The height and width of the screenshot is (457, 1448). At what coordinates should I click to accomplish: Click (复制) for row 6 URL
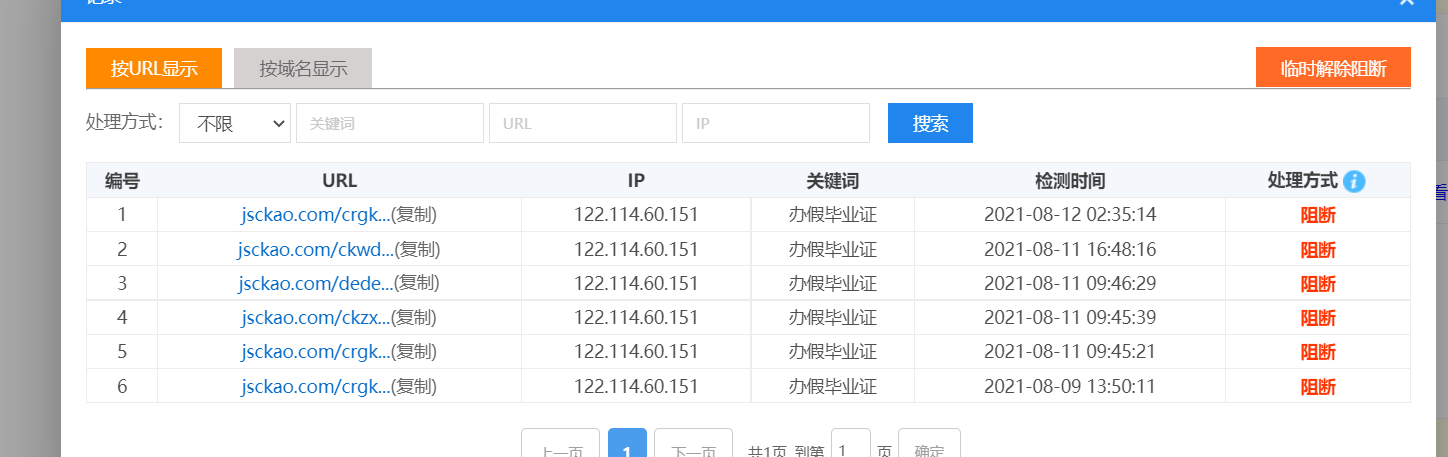tap(414, 386)
